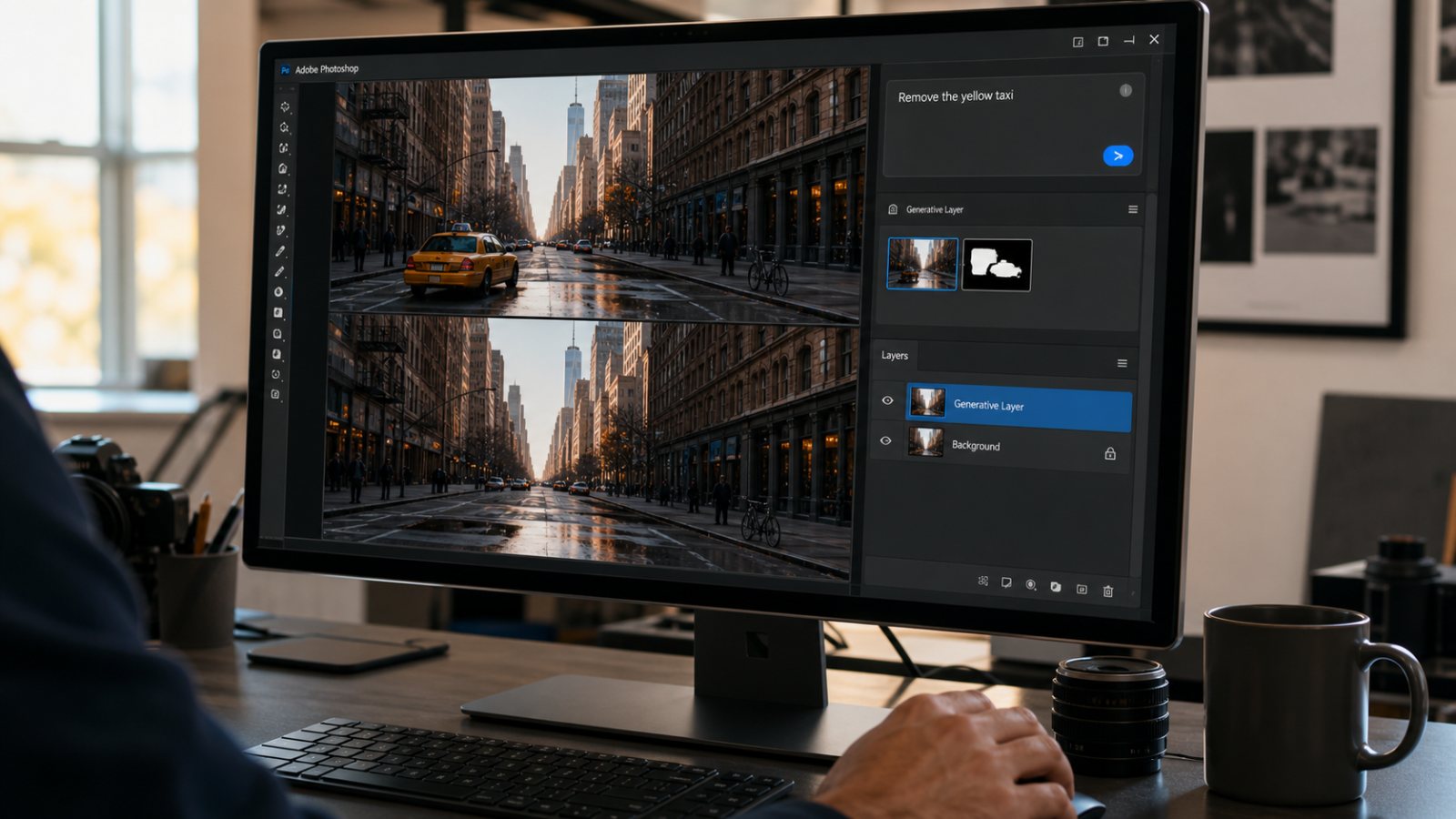
Task: Switch to the Layers tab
Action: click(895, 356)
